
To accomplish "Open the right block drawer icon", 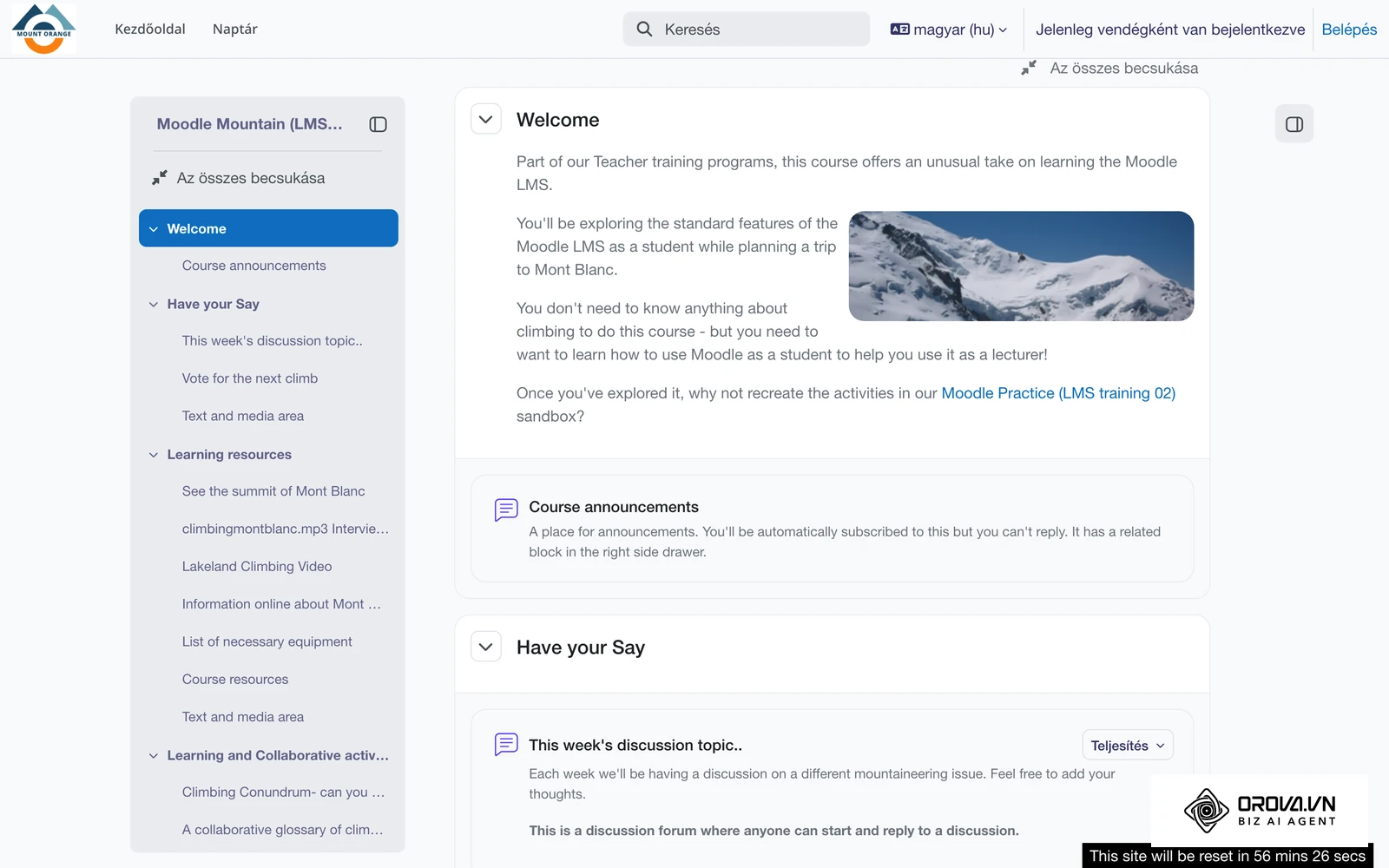I will 1294,124.
